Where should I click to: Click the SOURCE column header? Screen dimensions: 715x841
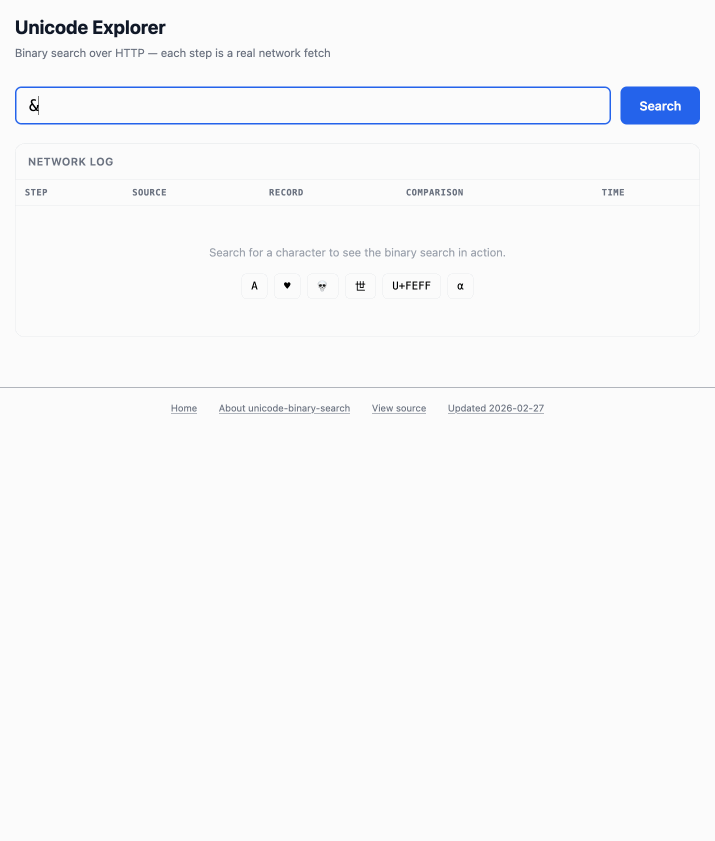pyautogui.click(x=149, y=192)
